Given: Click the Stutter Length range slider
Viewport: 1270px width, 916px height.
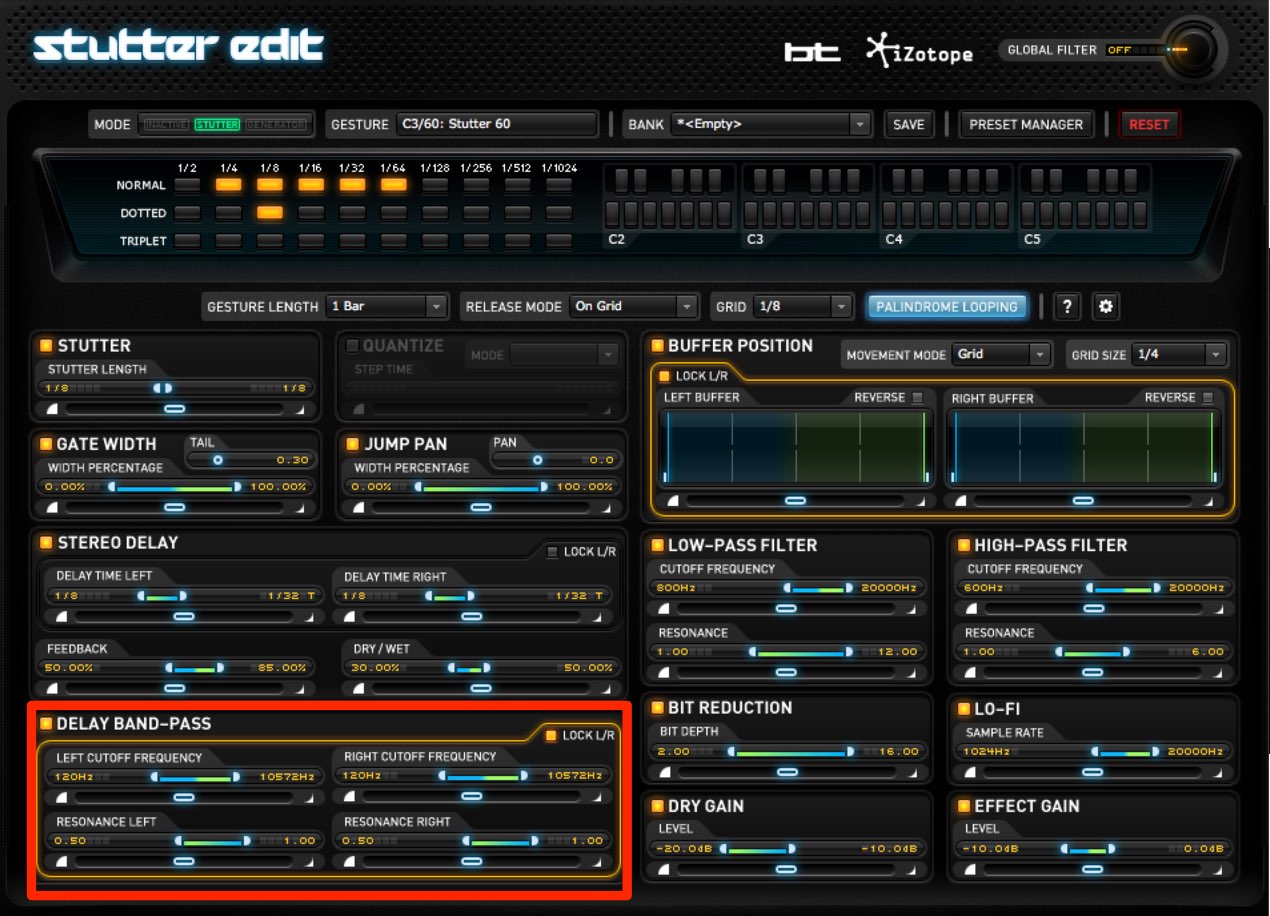Looking at the screenshot, I should [x=174, y=388].
